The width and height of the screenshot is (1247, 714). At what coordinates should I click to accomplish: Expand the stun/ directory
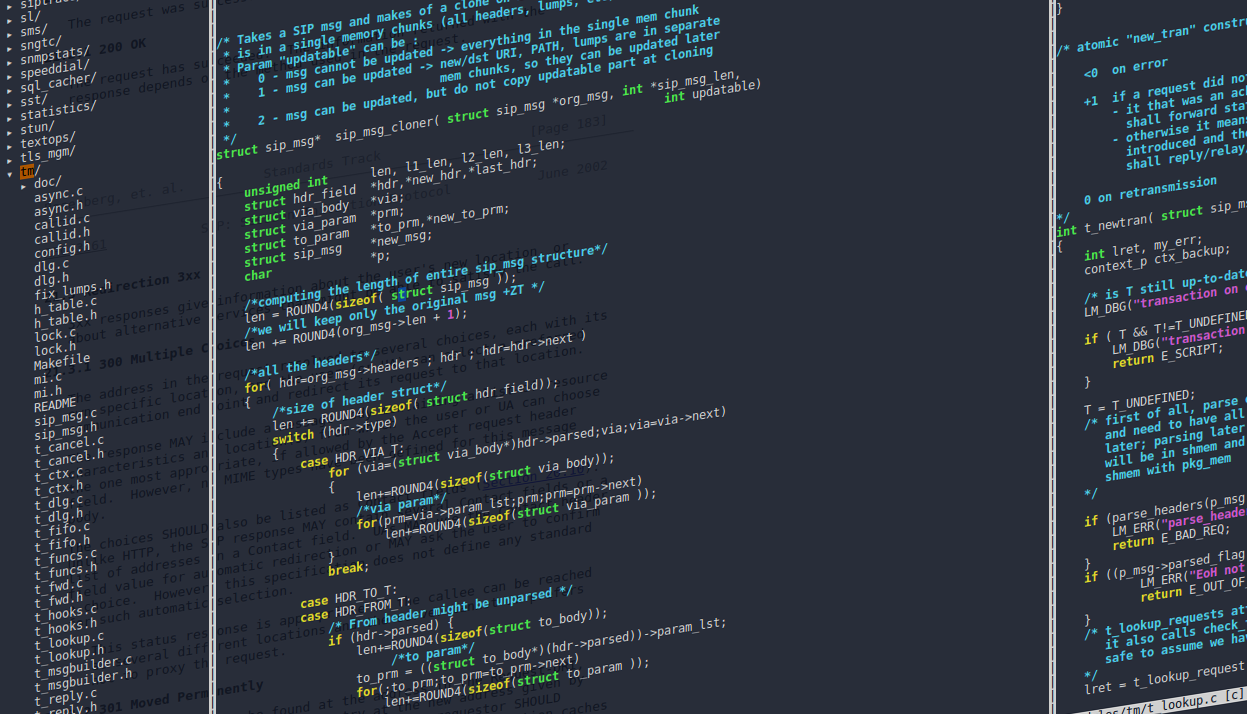(42, 128)
